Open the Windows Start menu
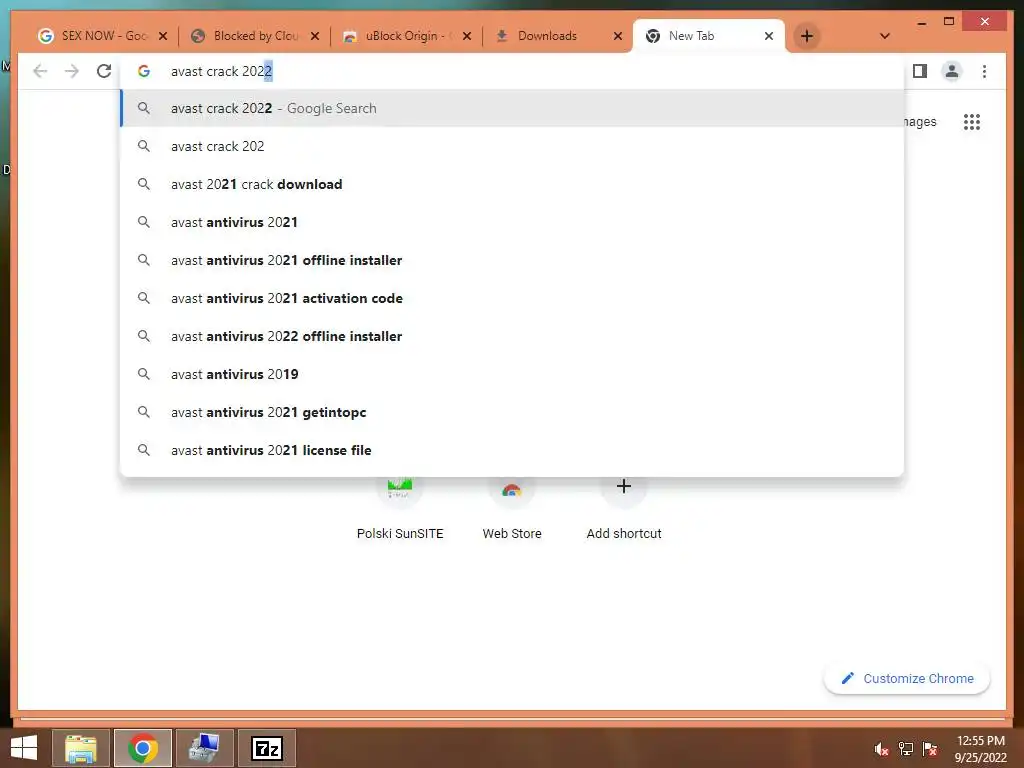 24,748
